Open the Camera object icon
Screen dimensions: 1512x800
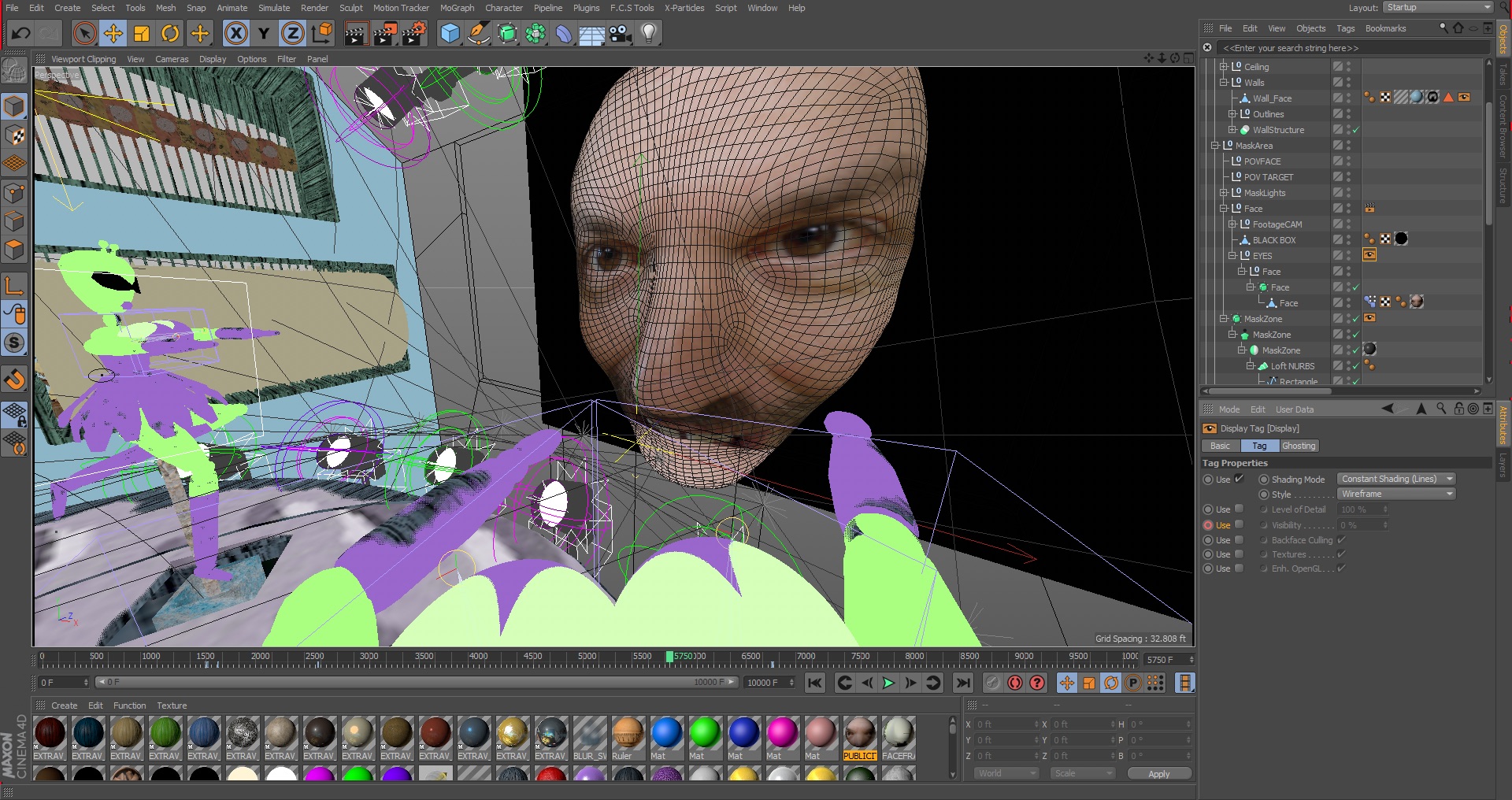[621, 33]
